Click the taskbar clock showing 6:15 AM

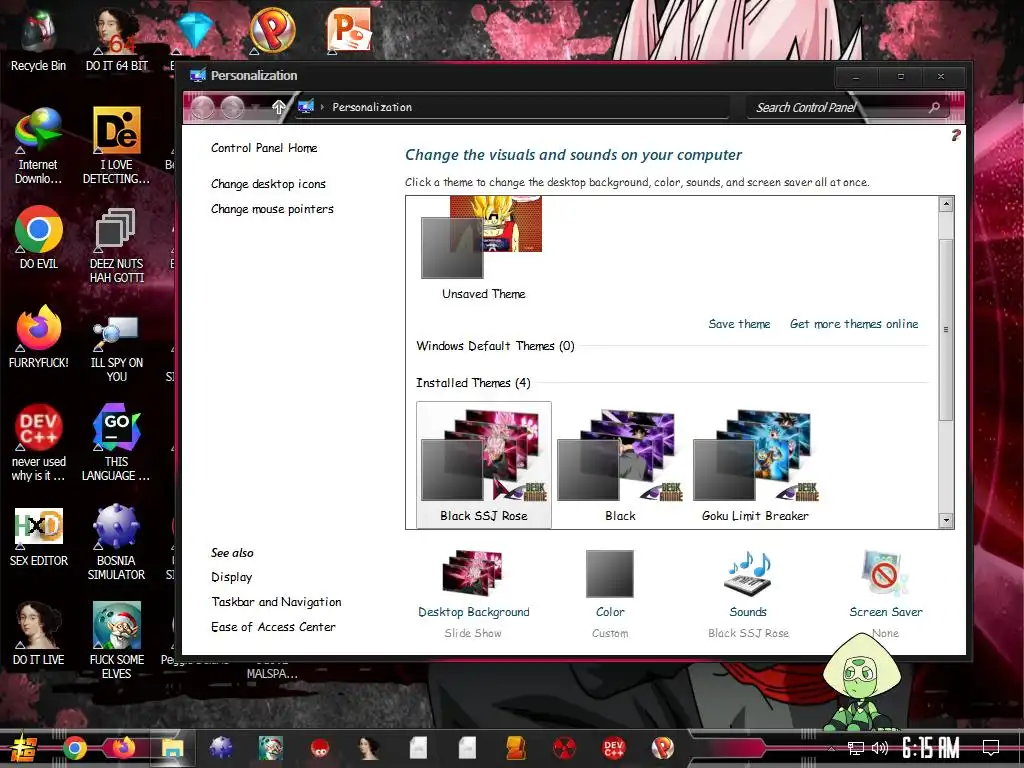[931, 748]
